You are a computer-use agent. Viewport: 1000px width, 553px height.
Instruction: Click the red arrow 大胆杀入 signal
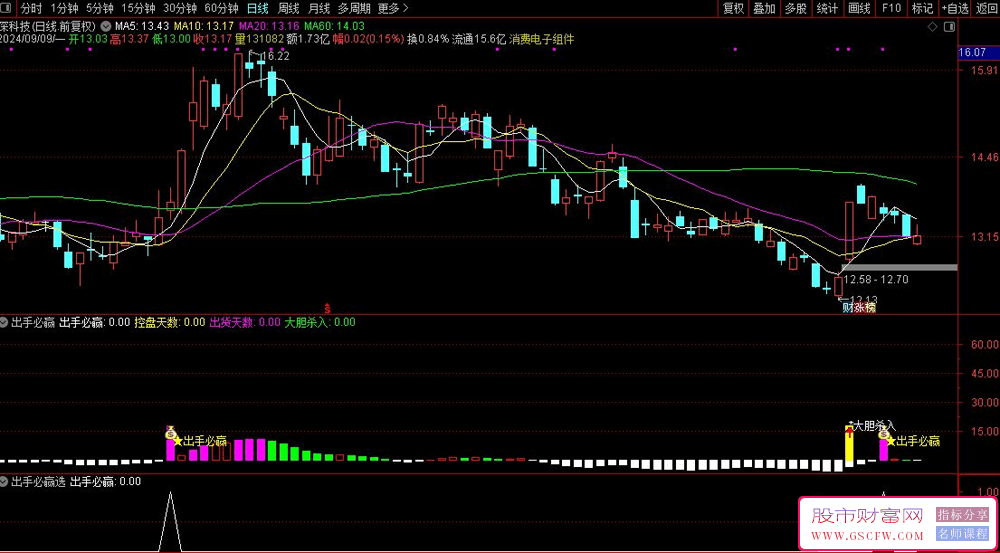click(849, 431)
